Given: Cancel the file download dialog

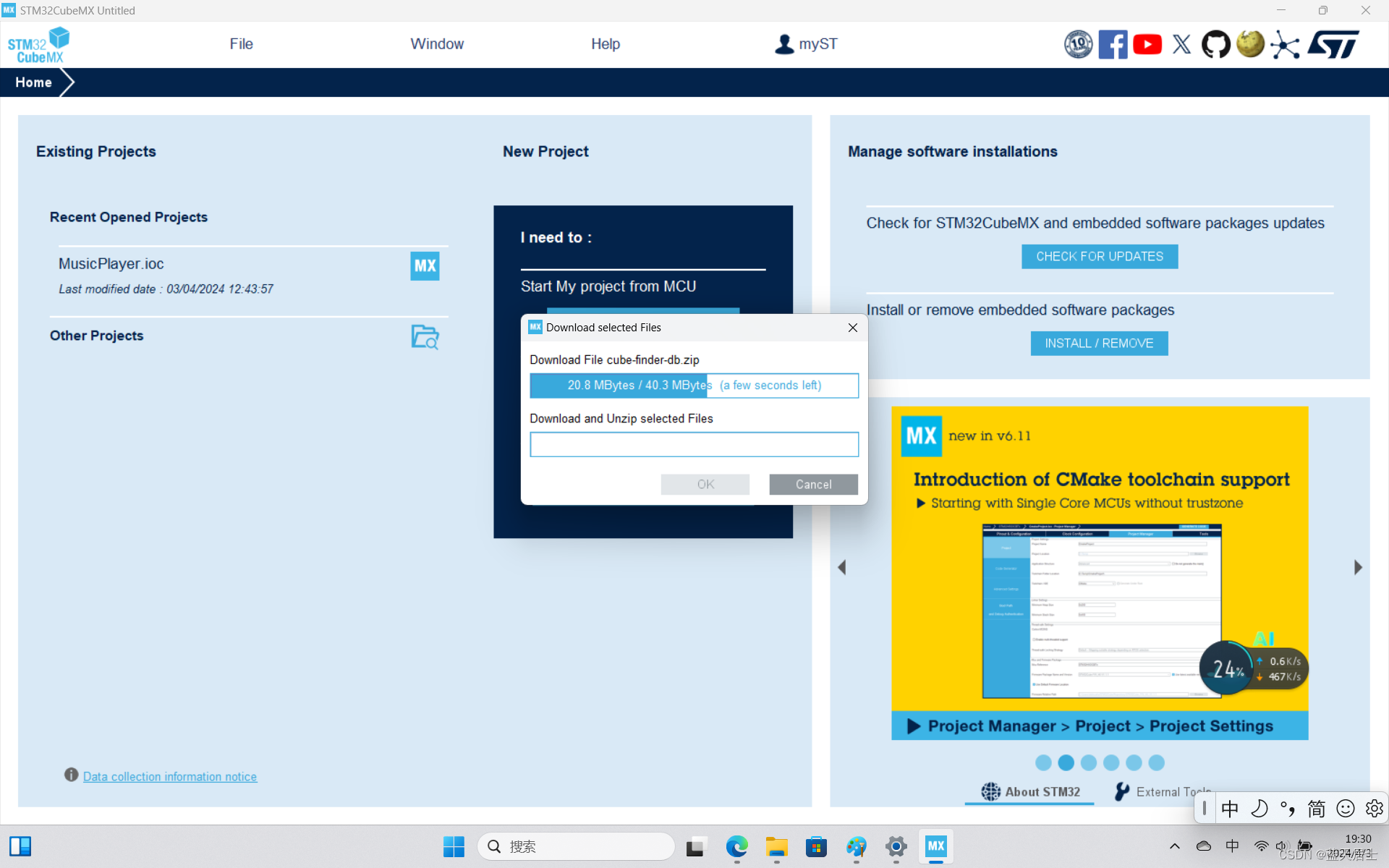Looking at the screenshot, I should point(813,485).
